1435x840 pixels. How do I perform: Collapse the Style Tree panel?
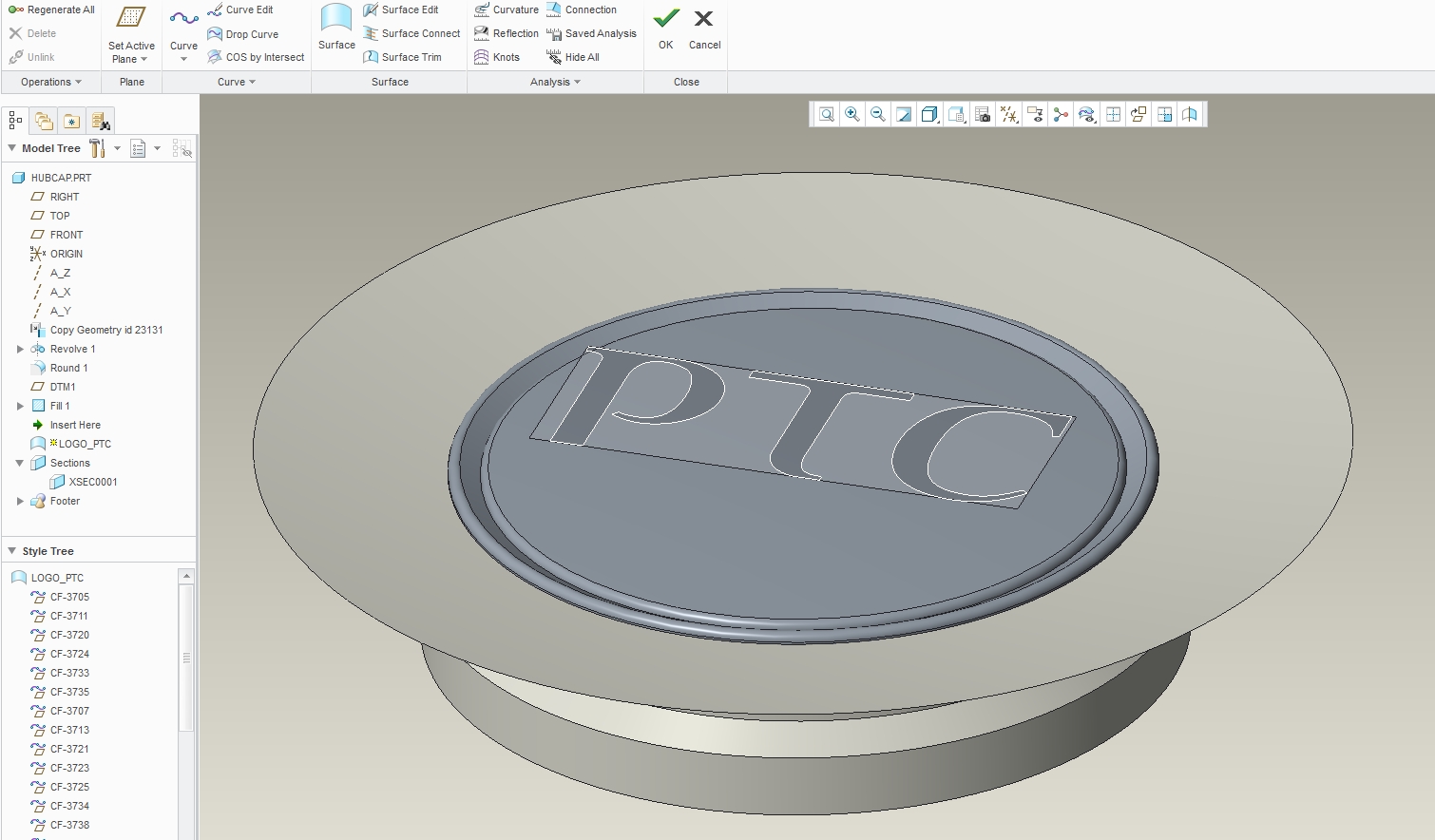tap(12, 551)
